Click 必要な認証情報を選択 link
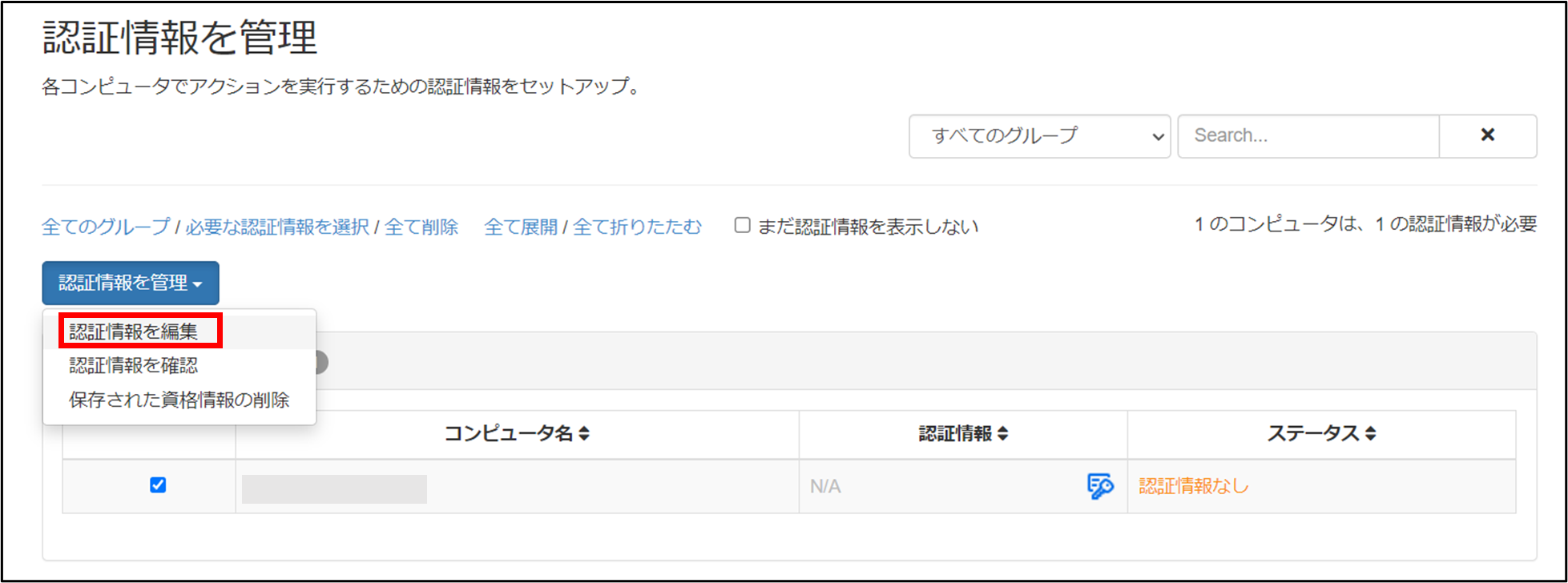The height and width of the screenshot is (583, 1568). pos(277,227)
